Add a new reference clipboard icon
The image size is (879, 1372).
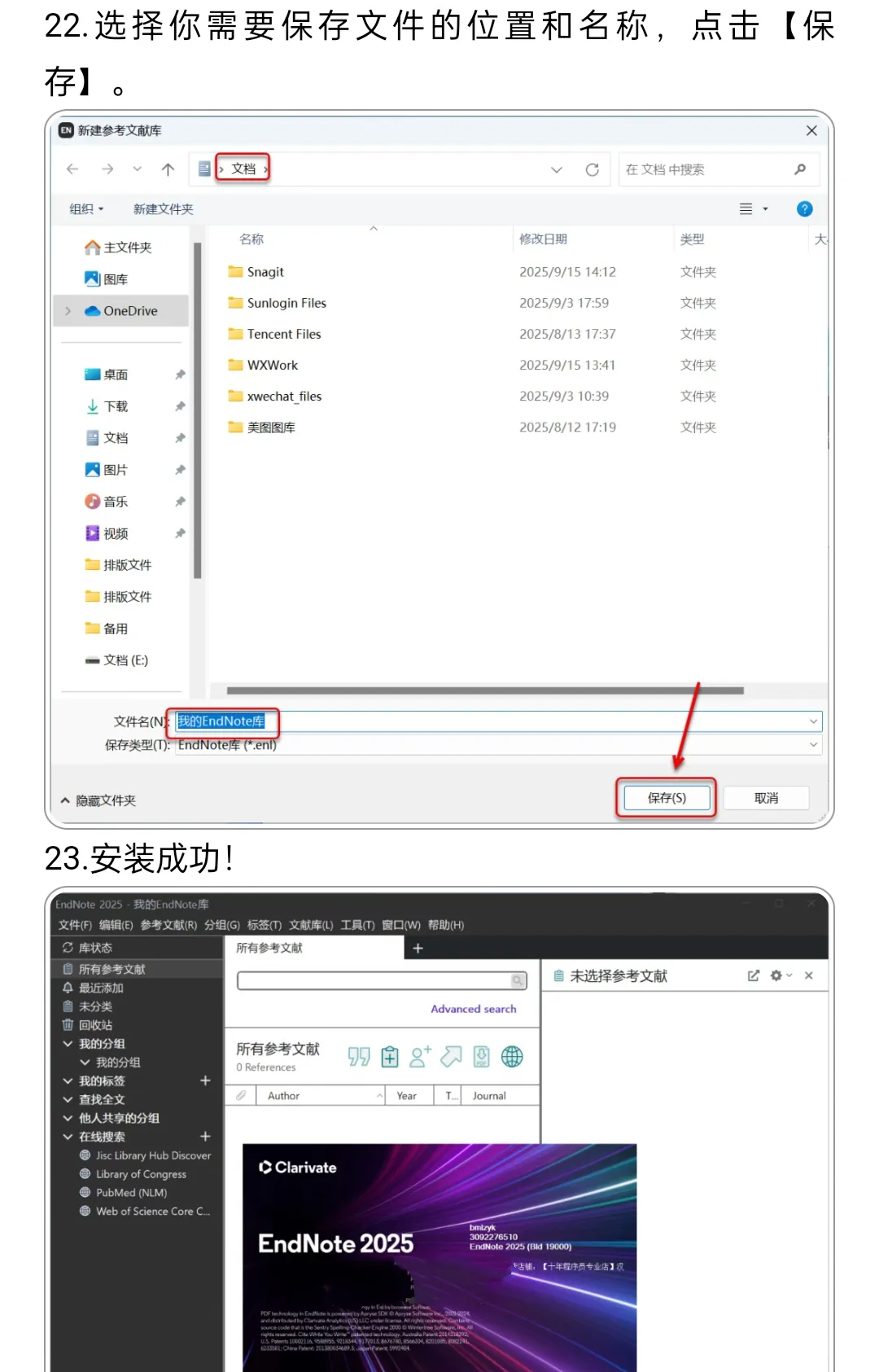pyautogui.click(x=390, y=1057)
